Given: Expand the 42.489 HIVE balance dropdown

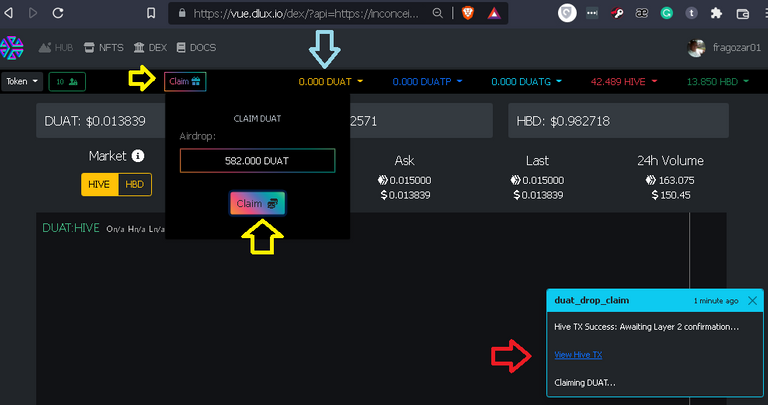Looking at the screenshot, I should coord(624,82).
